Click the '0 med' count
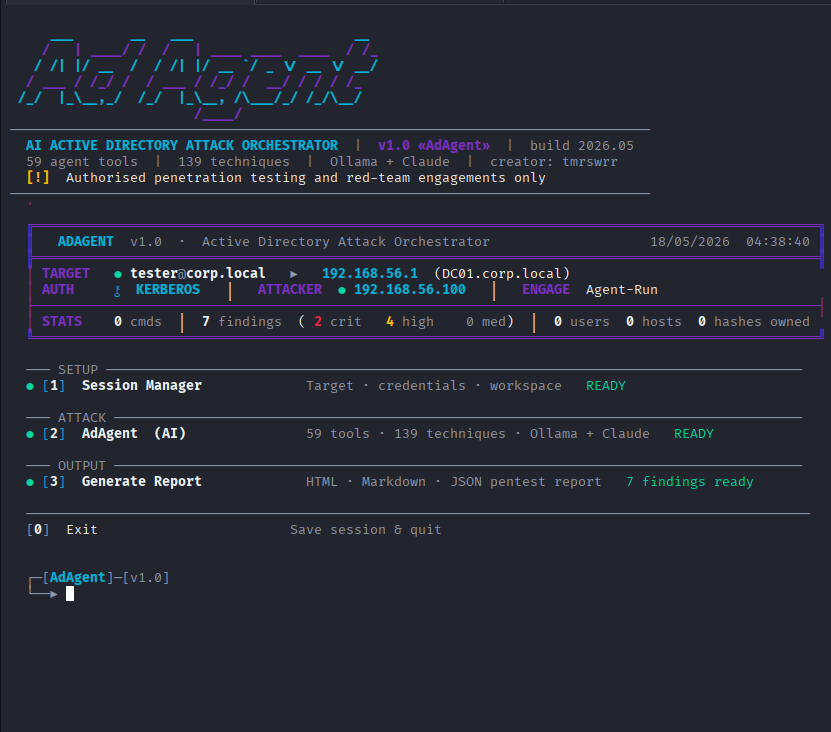The image size is (831, 732). [486, 322]
